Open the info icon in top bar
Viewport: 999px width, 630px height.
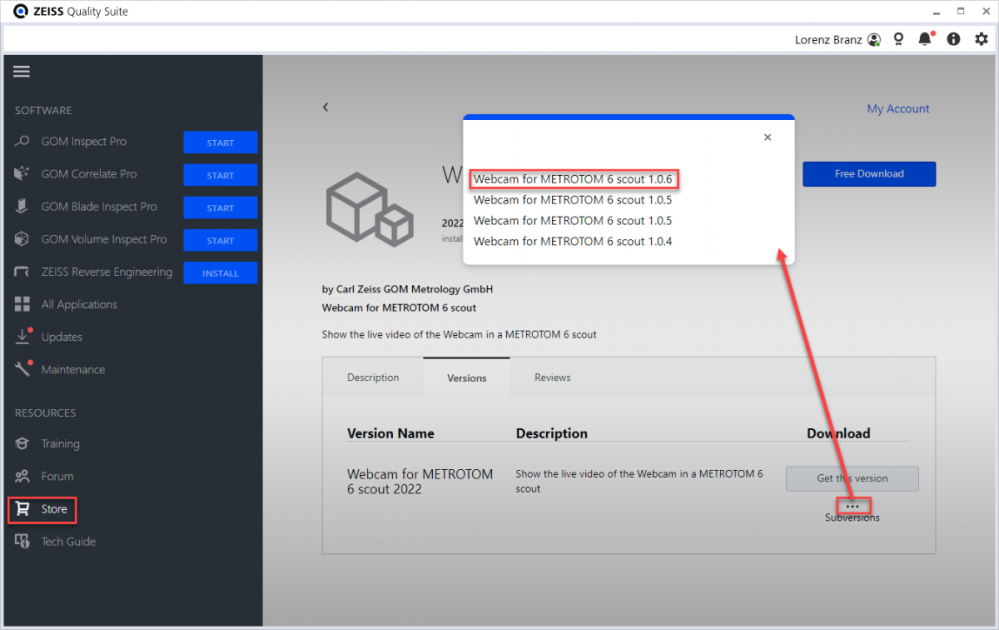[x=953, y=39]
